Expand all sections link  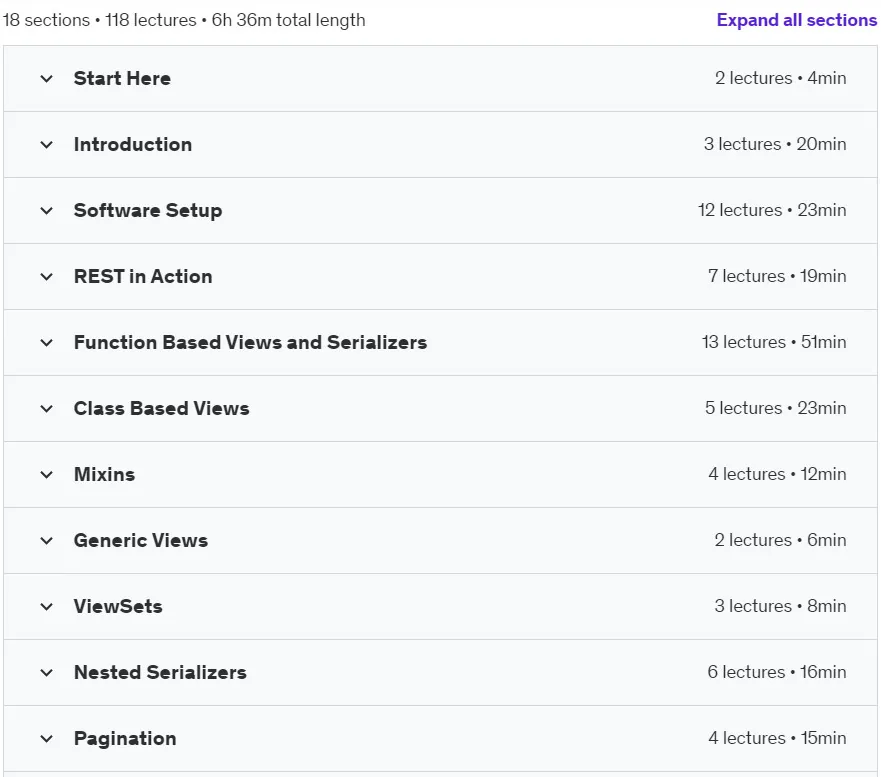click(796, 20)
